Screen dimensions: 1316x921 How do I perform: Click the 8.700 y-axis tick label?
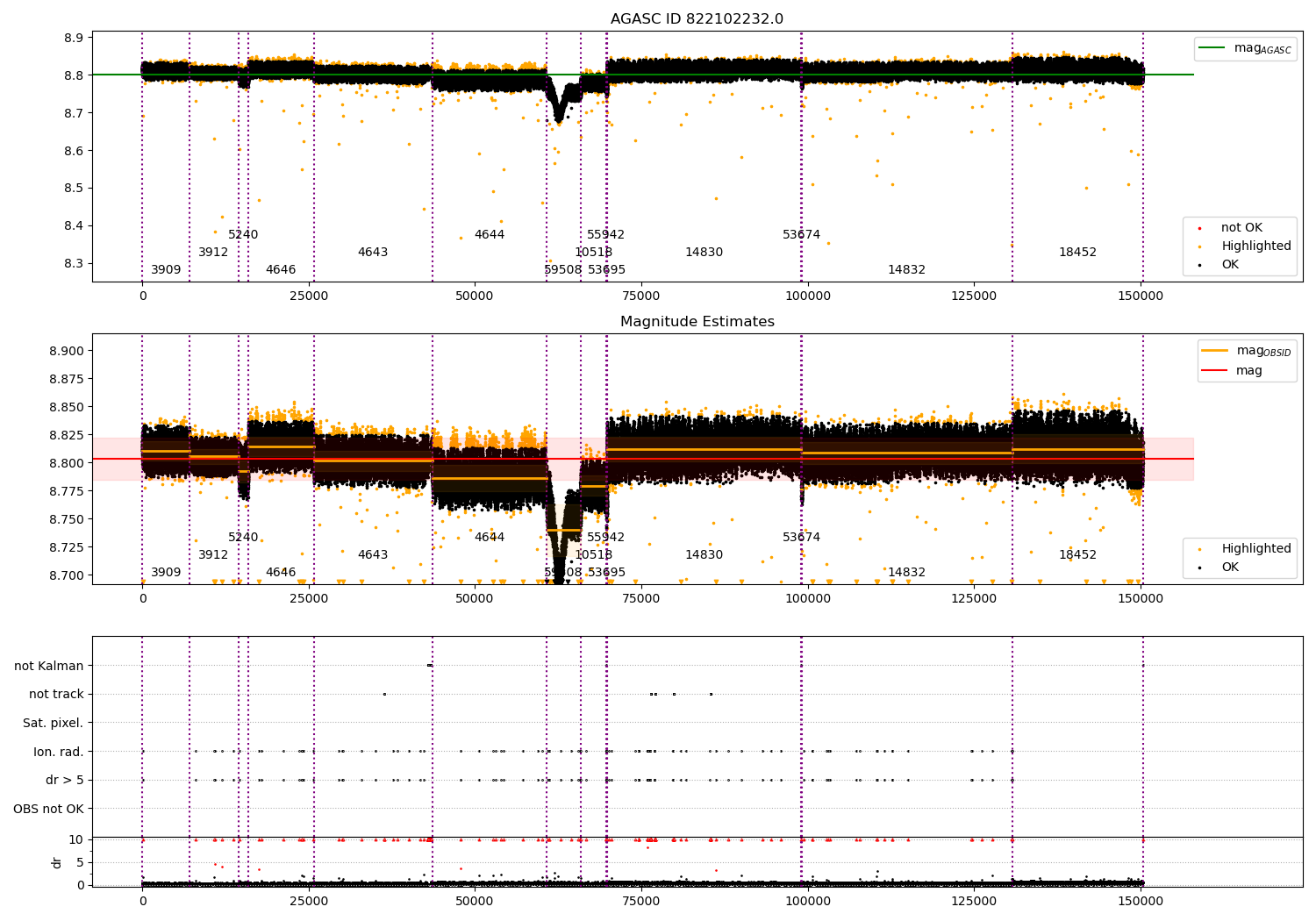tap(66, 575)
